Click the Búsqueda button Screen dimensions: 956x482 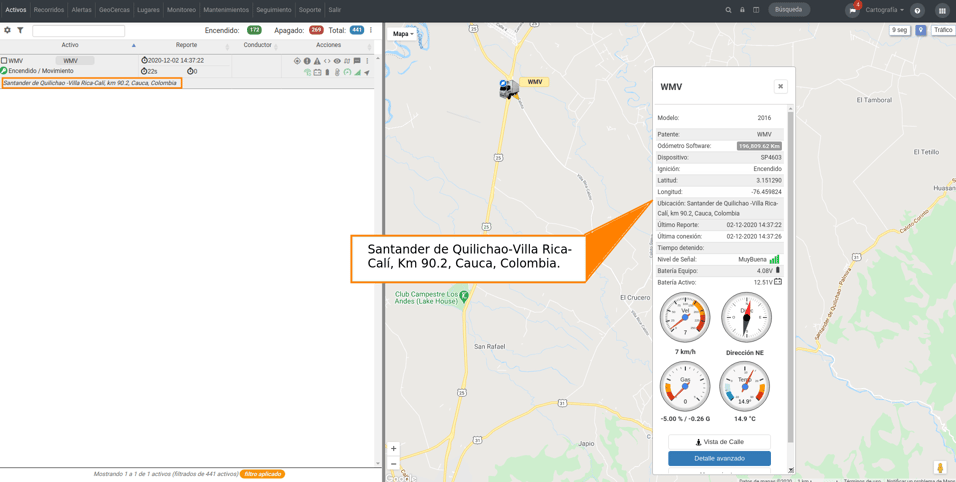coord(789,10)
